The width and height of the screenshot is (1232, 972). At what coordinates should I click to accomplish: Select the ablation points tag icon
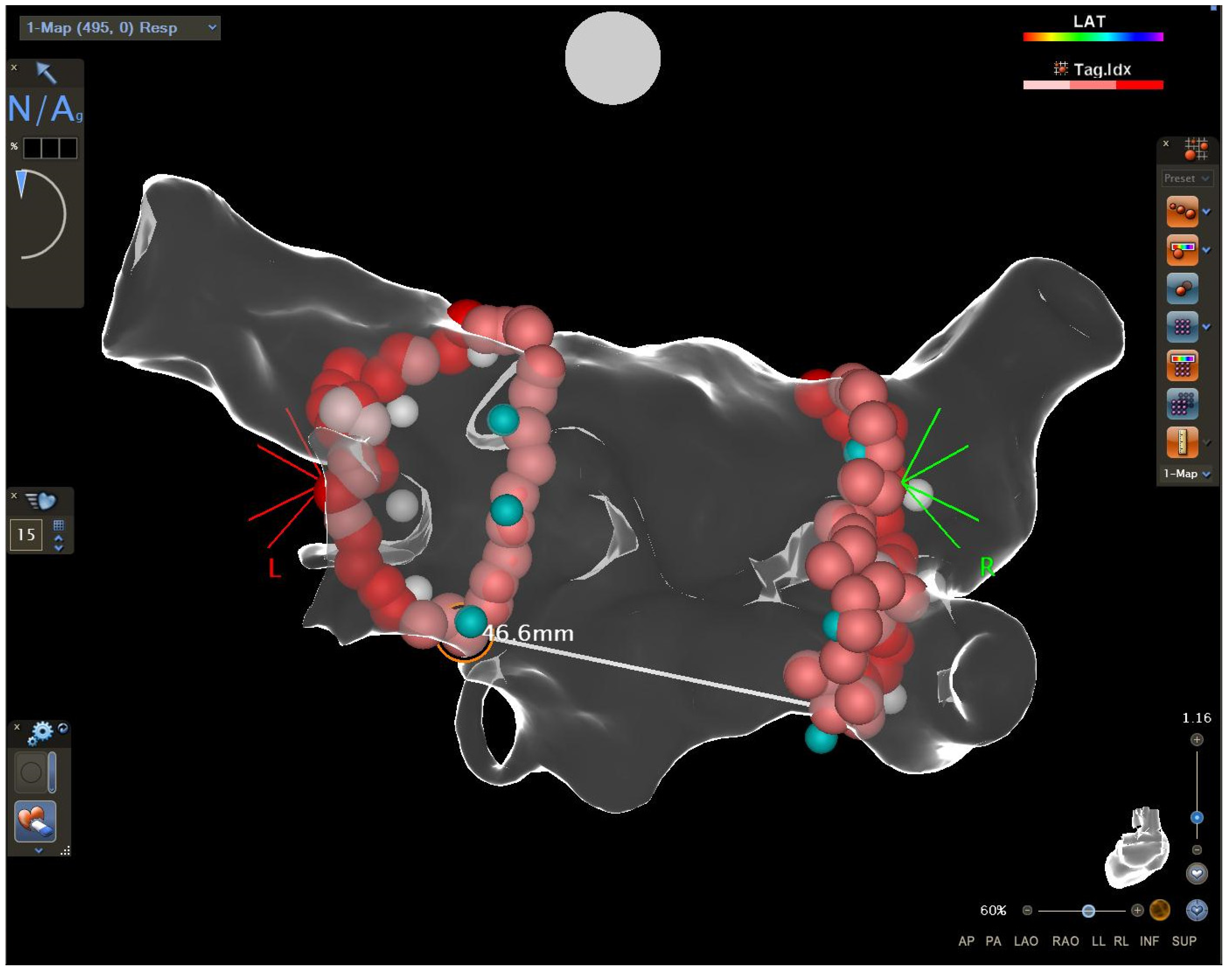(x=1182, y=212)
